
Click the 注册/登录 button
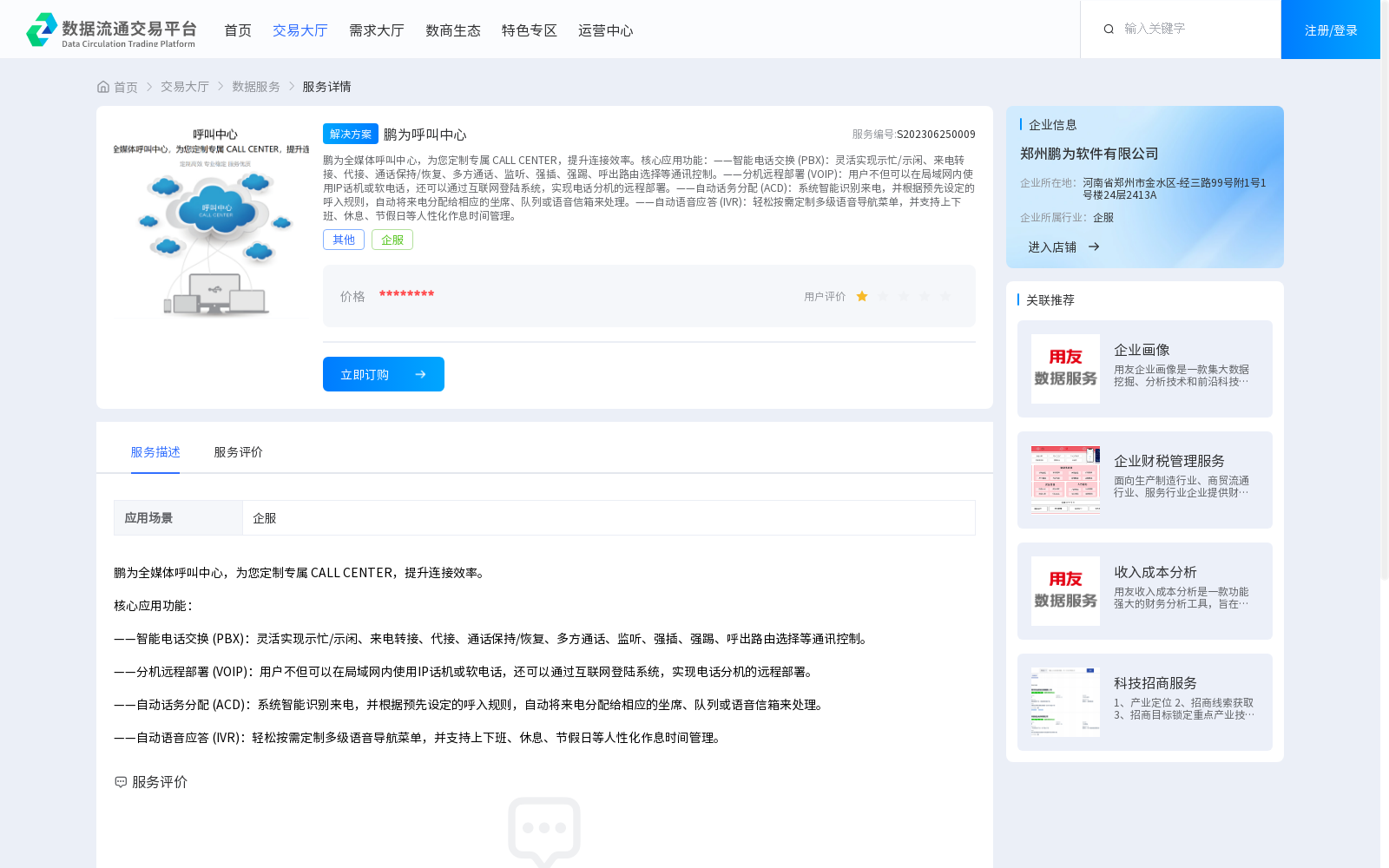pyautogui.click(x=1331, y=30)
